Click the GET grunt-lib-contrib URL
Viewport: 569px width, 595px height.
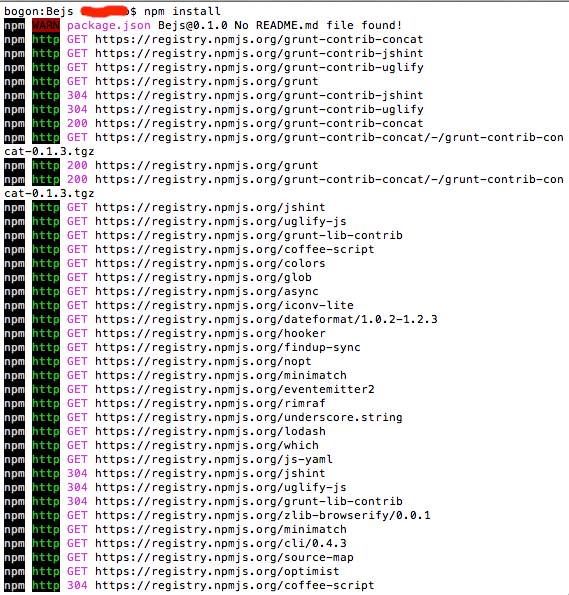249,235
